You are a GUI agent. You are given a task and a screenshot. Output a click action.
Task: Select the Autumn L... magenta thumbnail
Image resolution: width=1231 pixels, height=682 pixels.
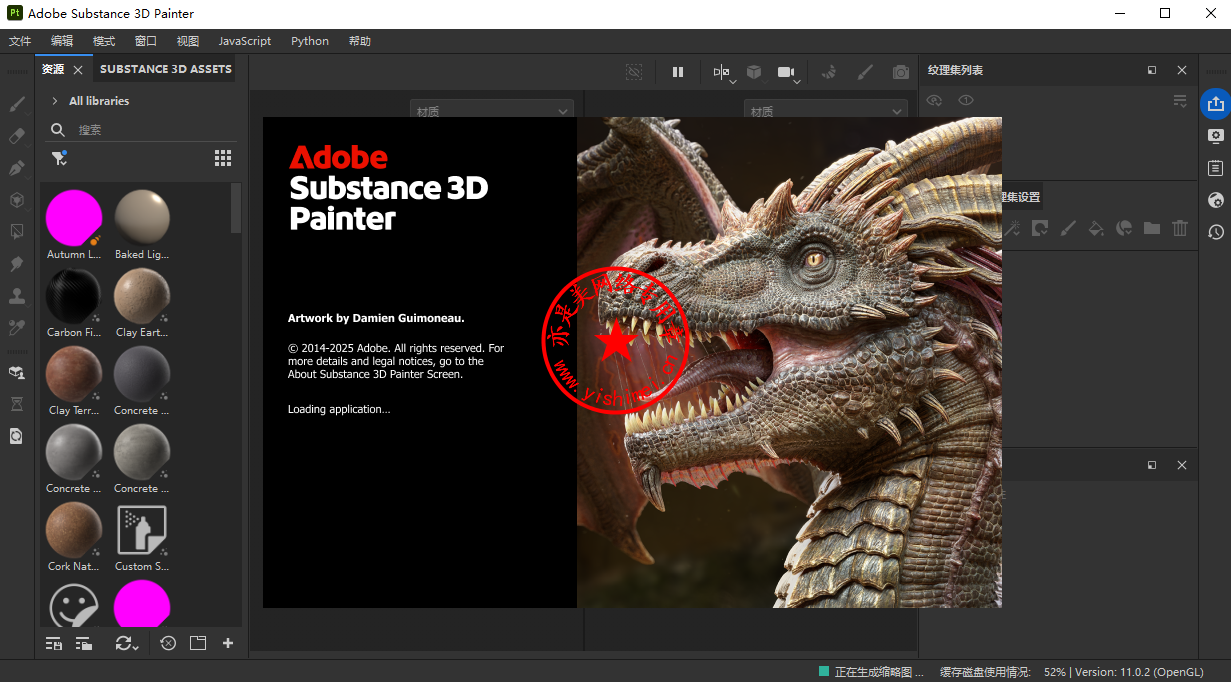coord(74,218)
